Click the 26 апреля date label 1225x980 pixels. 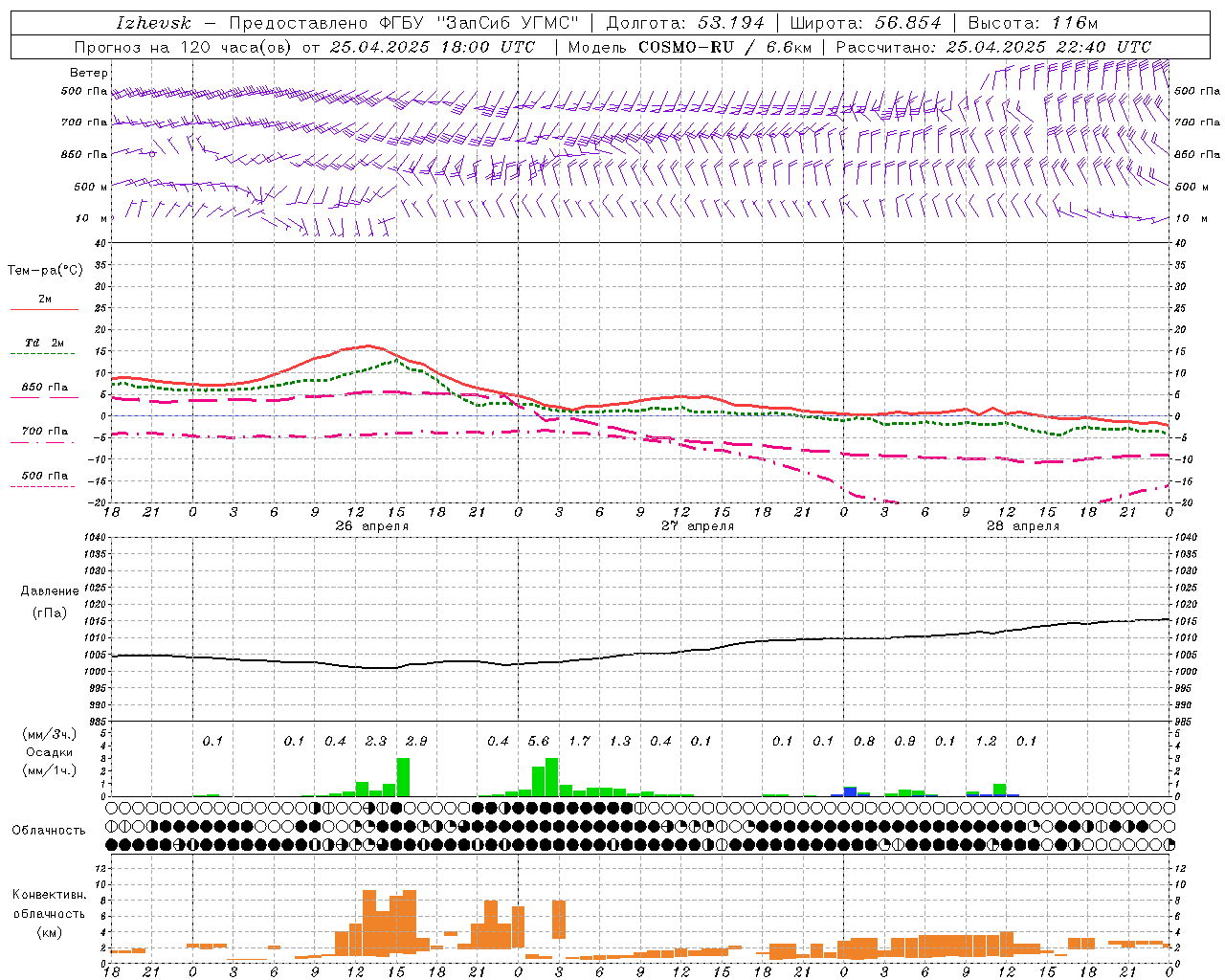(x=371, y=526)
